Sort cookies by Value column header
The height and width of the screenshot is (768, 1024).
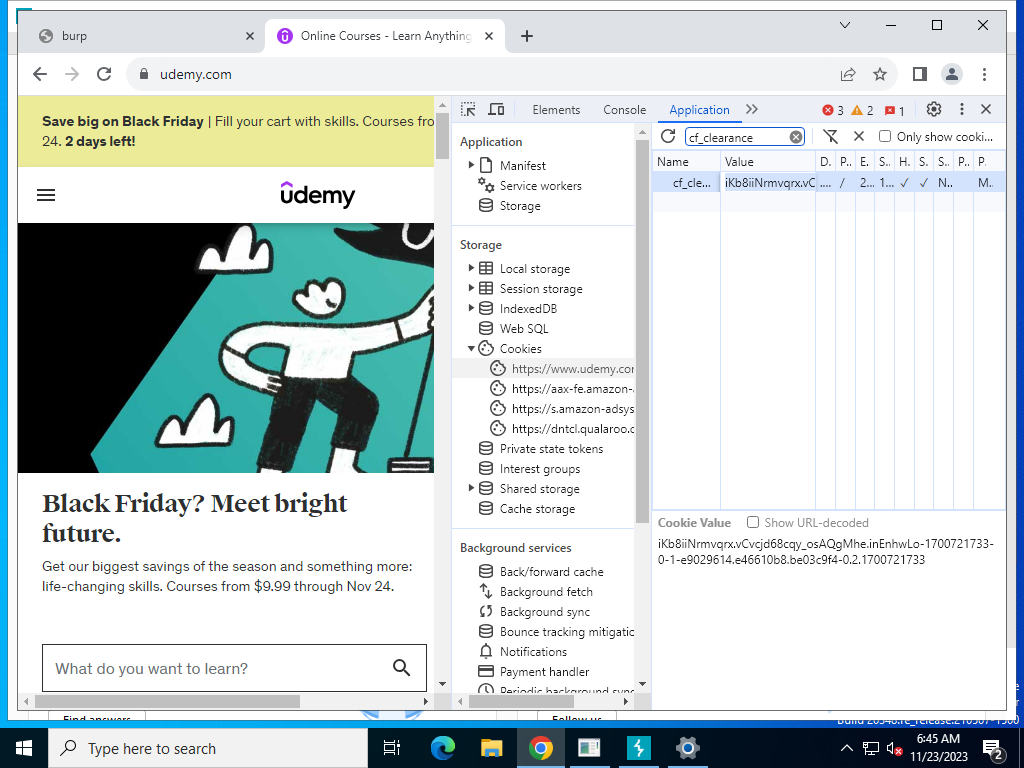click(768, 161)
